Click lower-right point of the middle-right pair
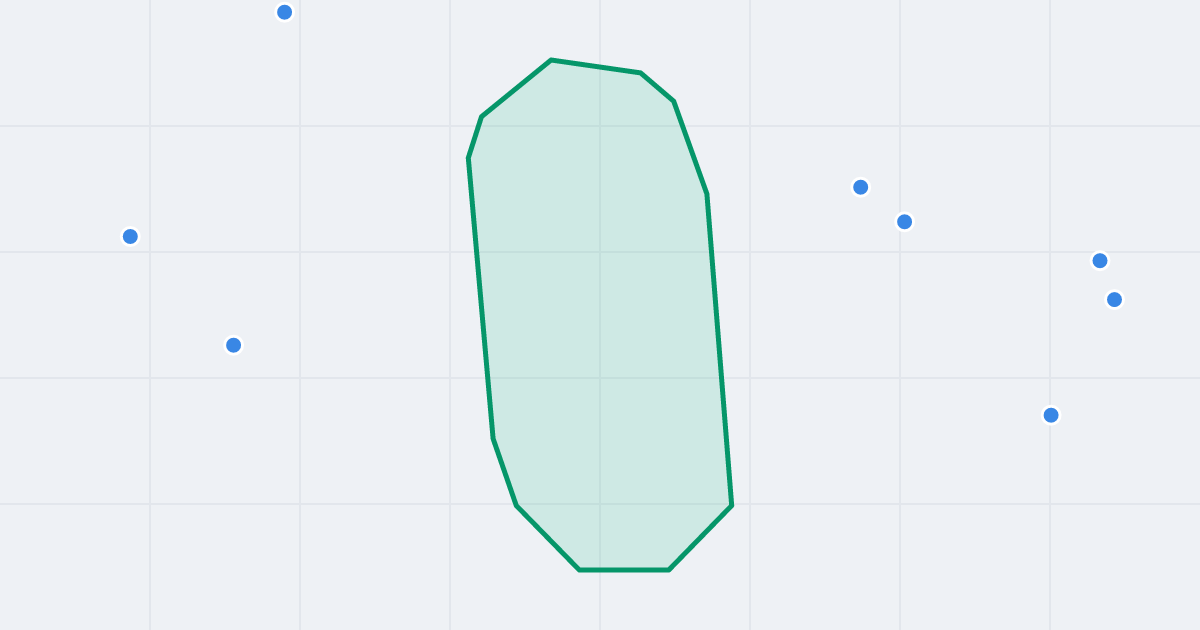Viewport: 1200px width, 630px height. (x=904, y=221)
